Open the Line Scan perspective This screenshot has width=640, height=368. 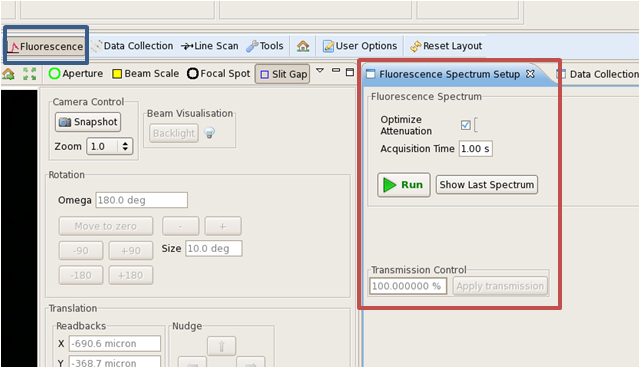coord(210,46)
